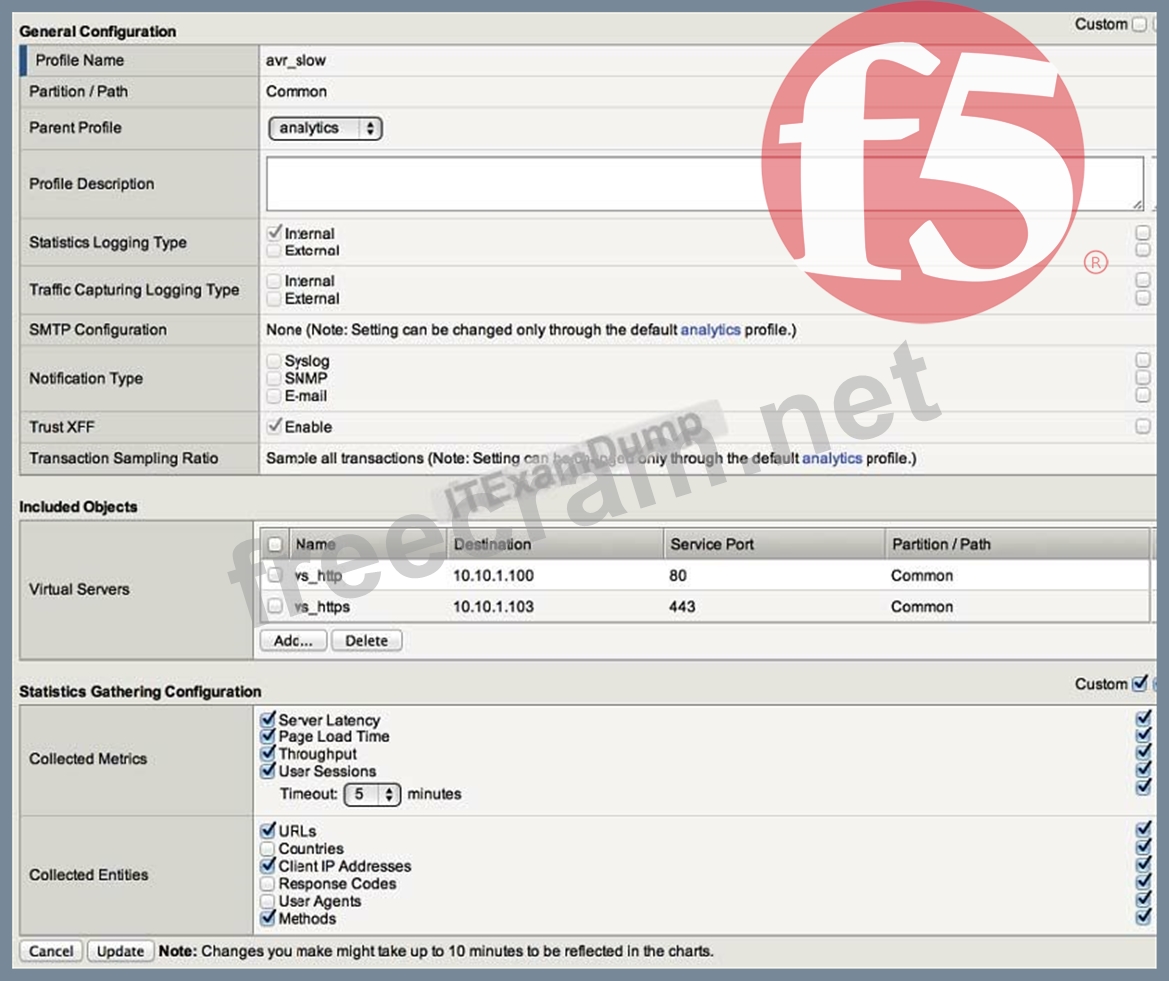Toggle custom-override checkbox on Syslog row
The image size is (1169, 981).
pyautogui.click(x=1143, y=359)
